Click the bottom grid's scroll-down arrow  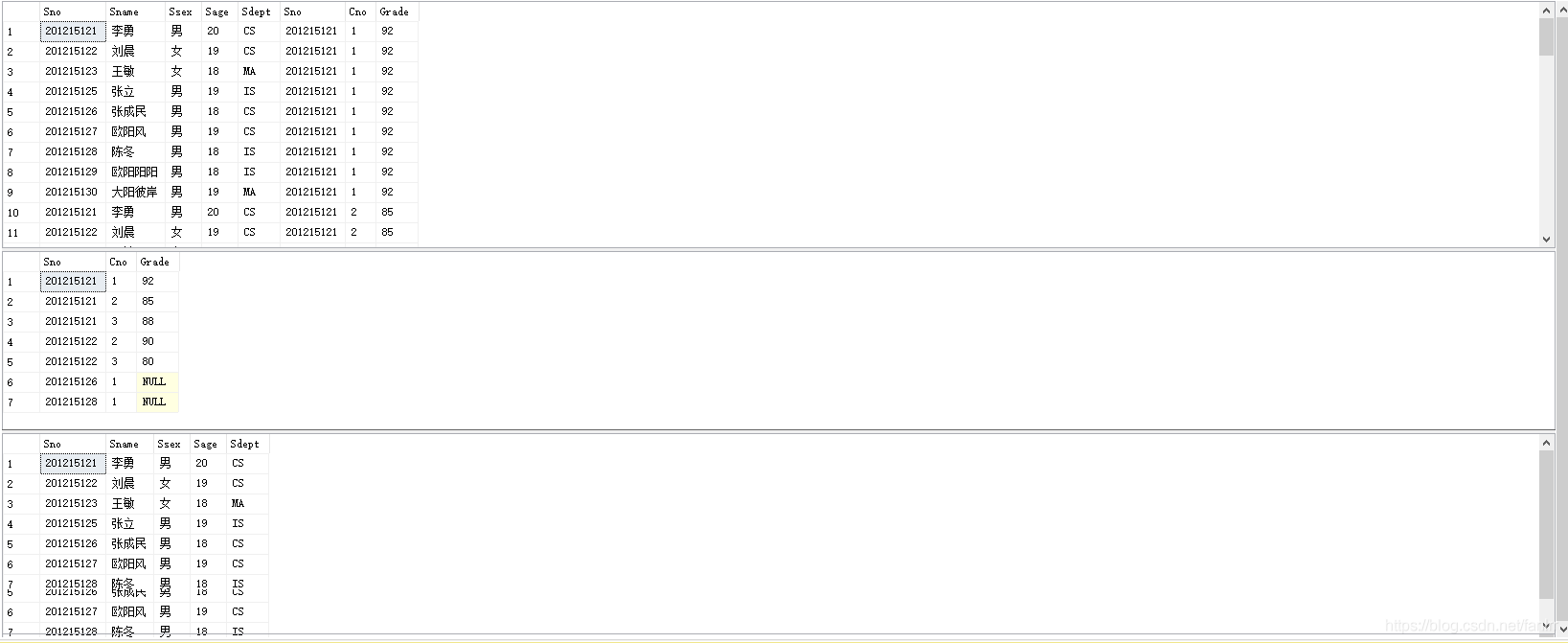tap(1546, 627)
